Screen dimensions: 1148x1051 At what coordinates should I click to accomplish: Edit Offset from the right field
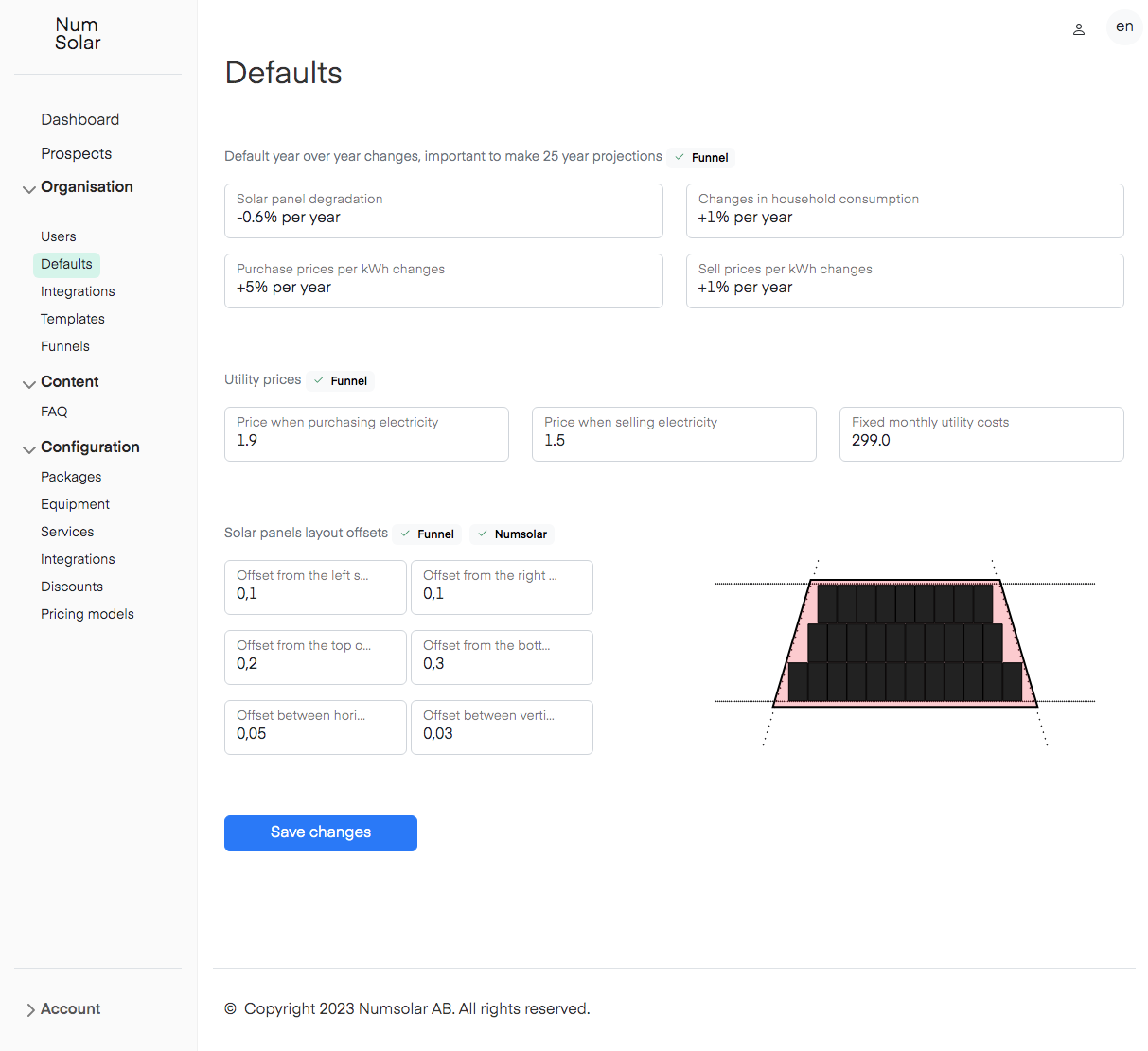tap(502, 587)
